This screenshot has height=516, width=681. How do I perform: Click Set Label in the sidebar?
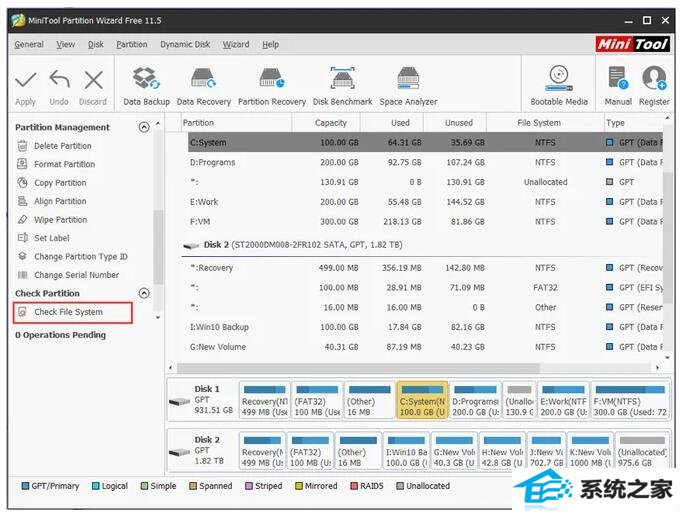tap(52, 238)
